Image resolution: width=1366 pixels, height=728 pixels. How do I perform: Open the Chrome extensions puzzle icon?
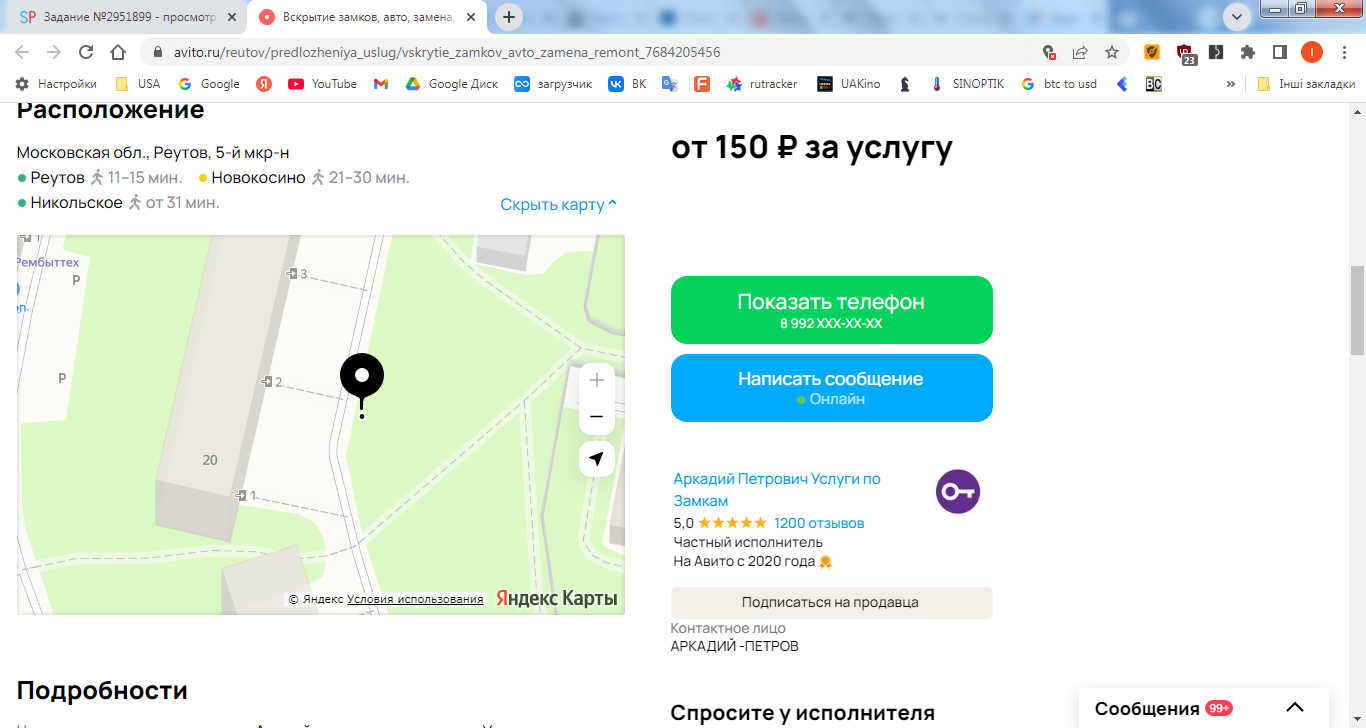click(1248, 52)
